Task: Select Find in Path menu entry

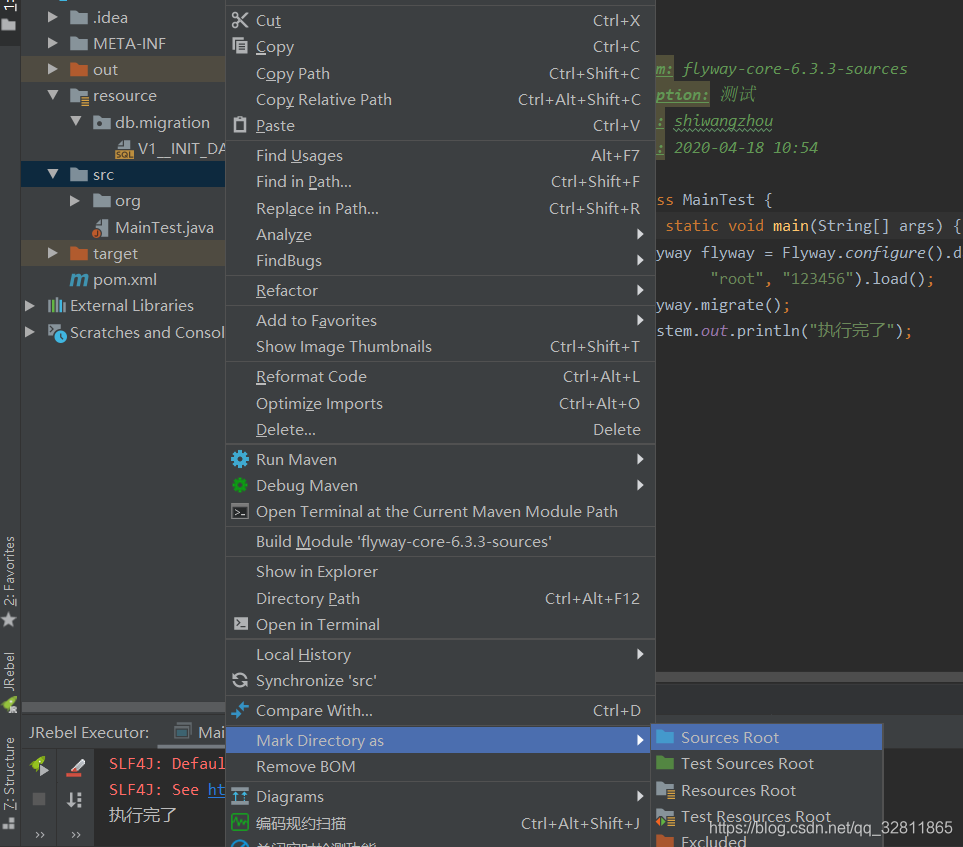Action: pyautogui.click(x=440, y=182)
